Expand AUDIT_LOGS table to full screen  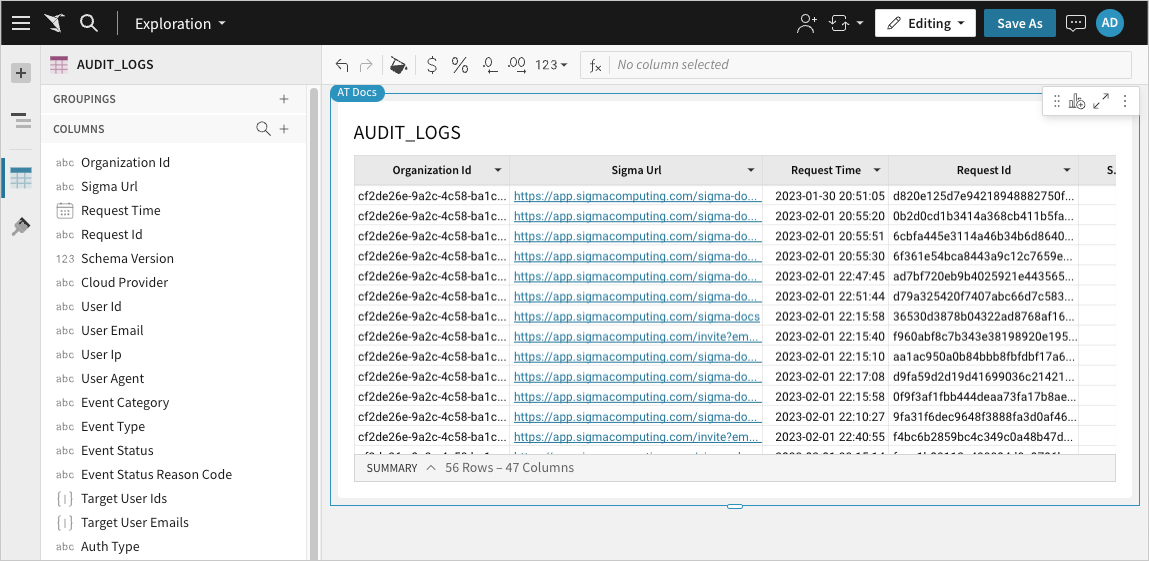(1101, 101)
